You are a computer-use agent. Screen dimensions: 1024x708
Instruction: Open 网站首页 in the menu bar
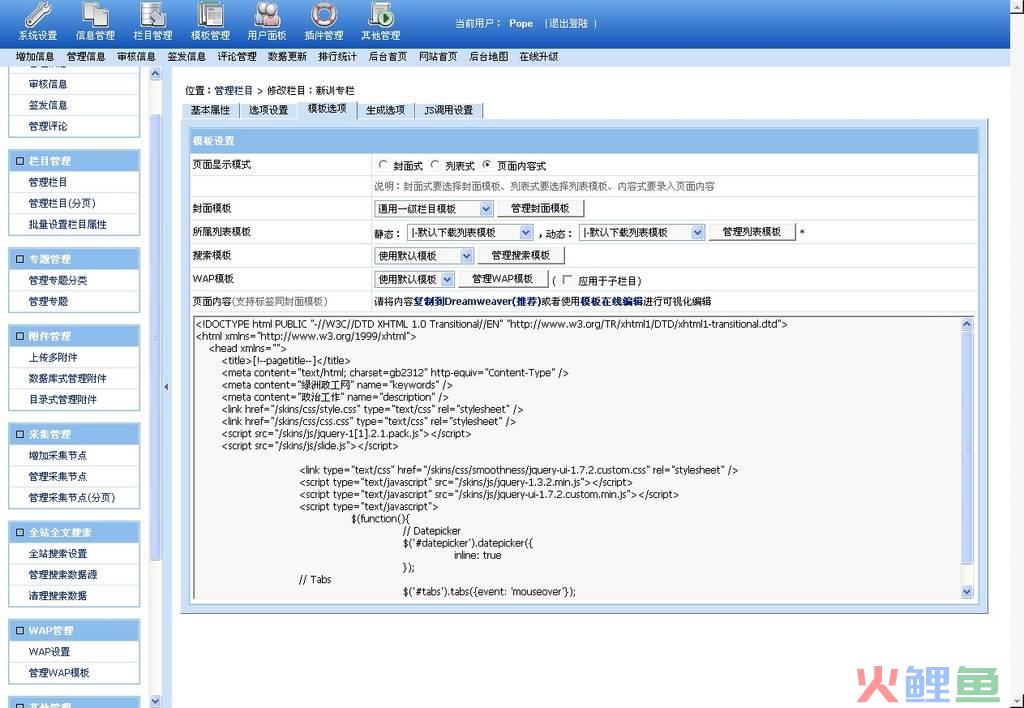438,57
